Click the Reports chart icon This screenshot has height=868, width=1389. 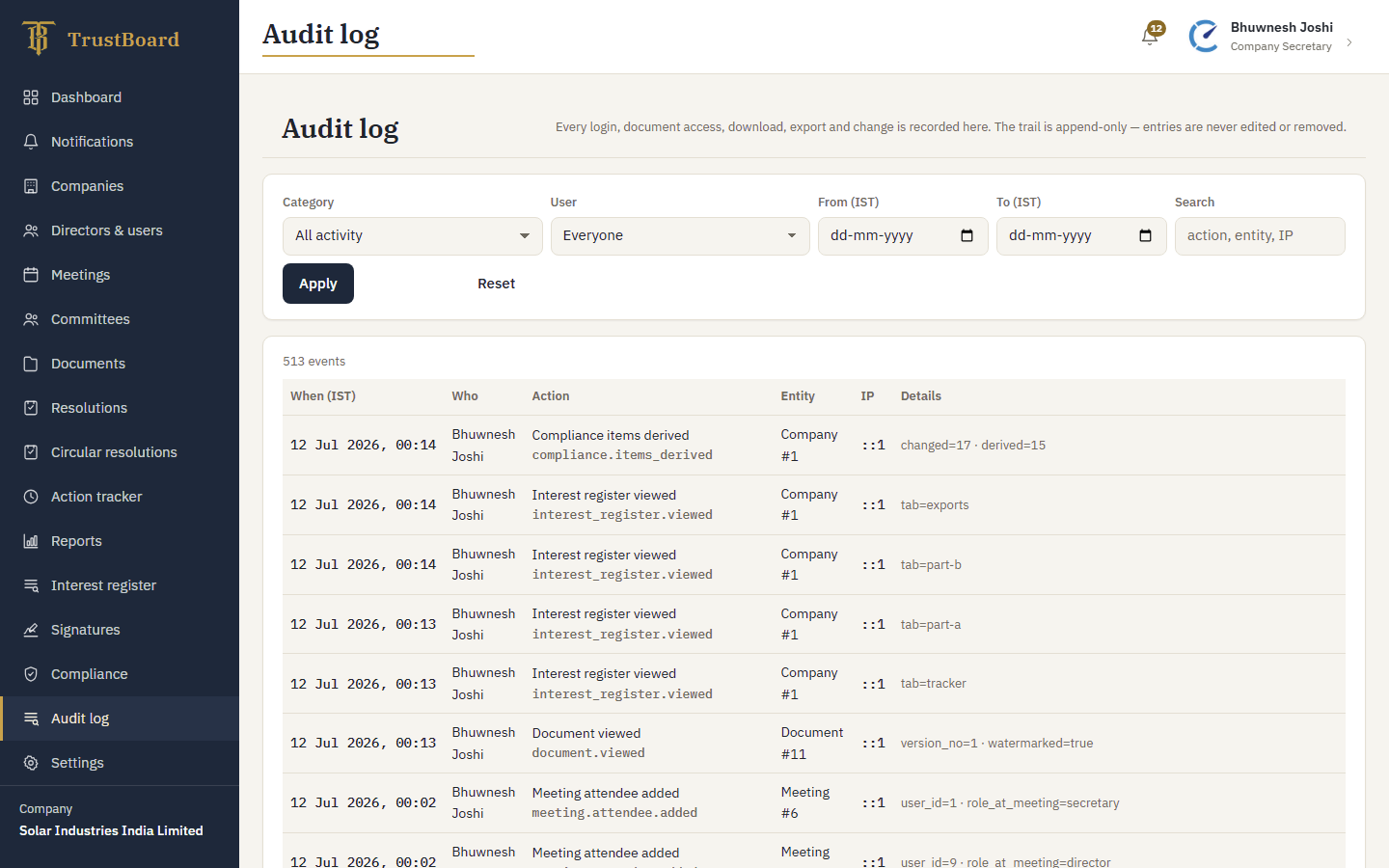[31, 541]
